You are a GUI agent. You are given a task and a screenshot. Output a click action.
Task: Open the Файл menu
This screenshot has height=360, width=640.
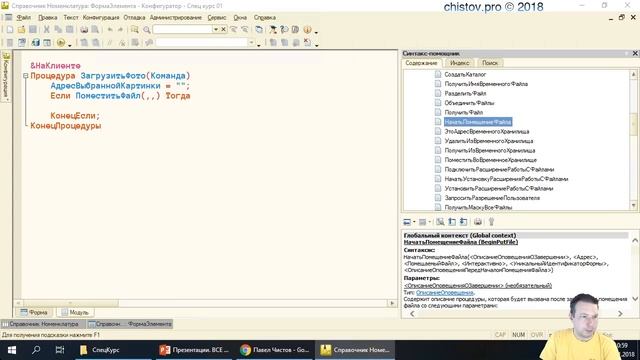click(24, 18)
